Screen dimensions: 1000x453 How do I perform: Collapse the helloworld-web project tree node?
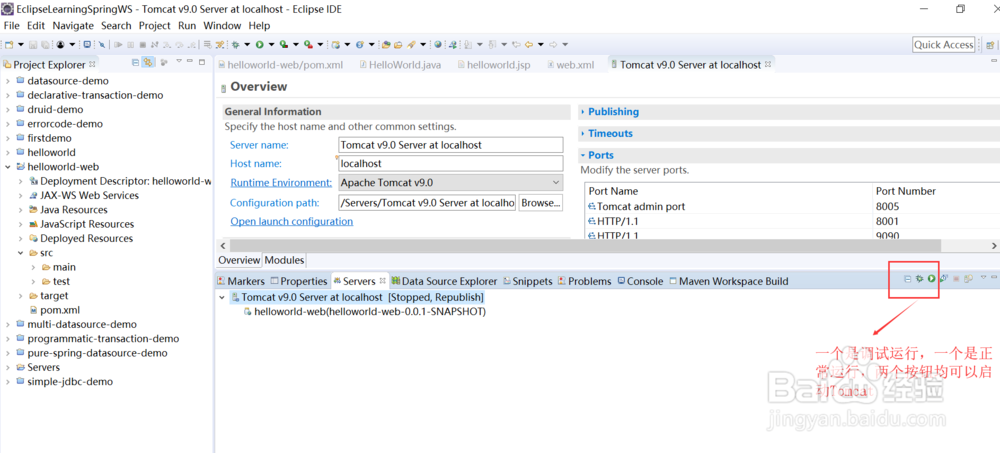coord(8,167)
